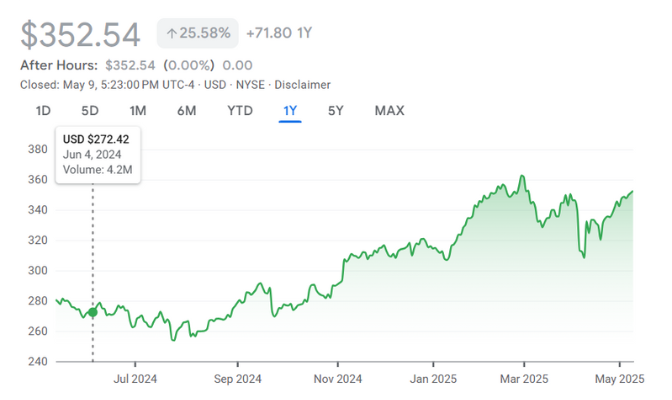Click the May 2025 axis label

click(620, 379)
